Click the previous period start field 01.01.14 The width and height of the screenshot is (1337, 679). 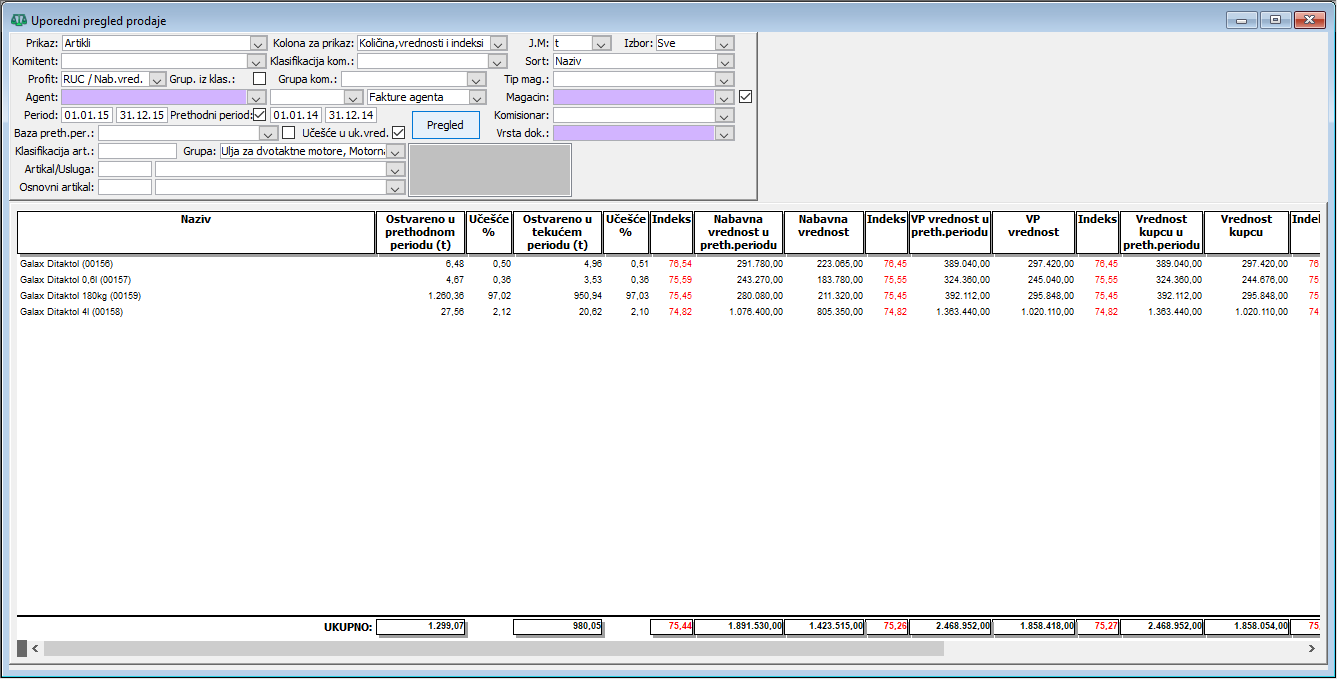click(296, 115)
